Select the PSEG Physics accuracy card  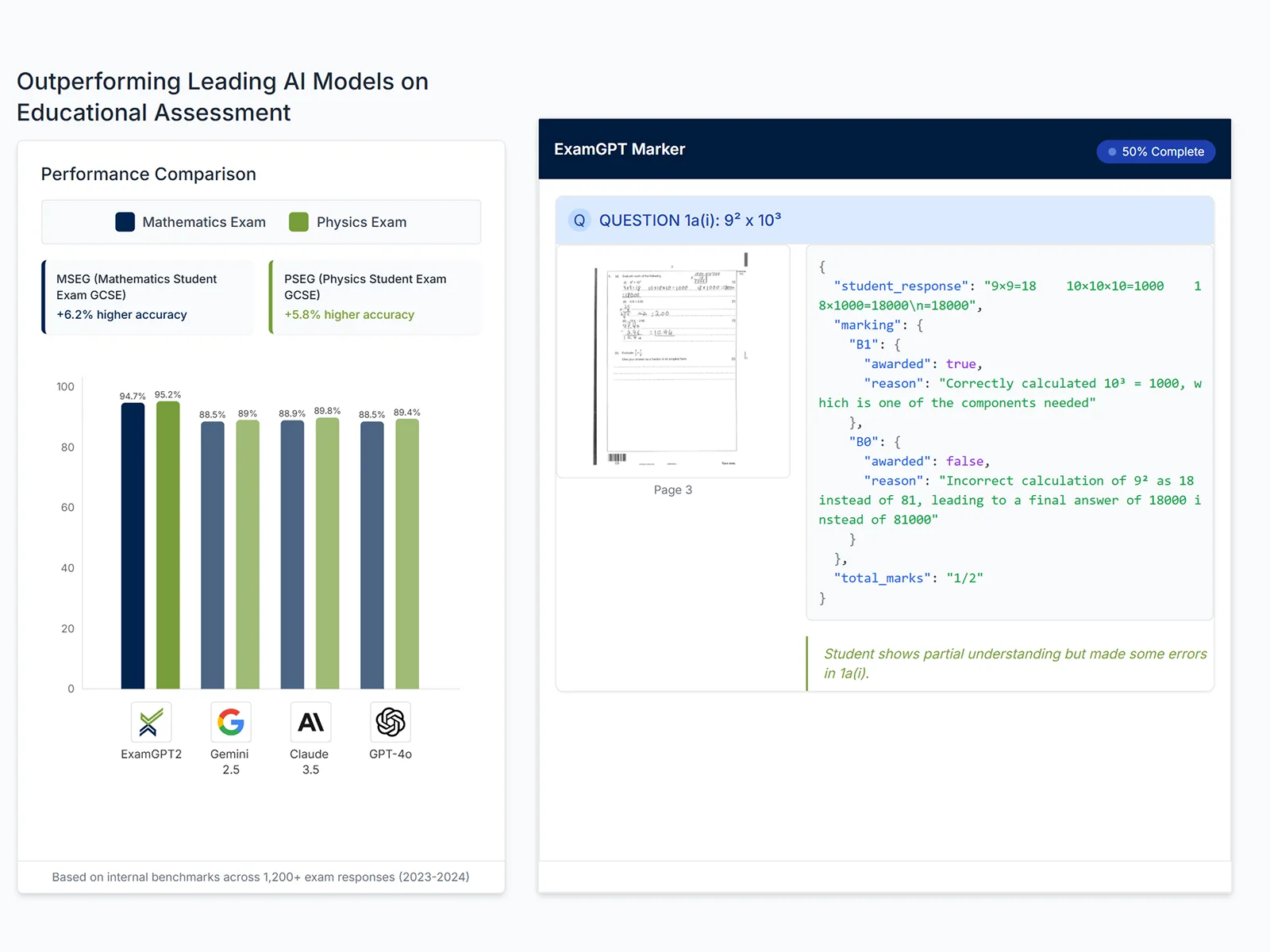375,297
